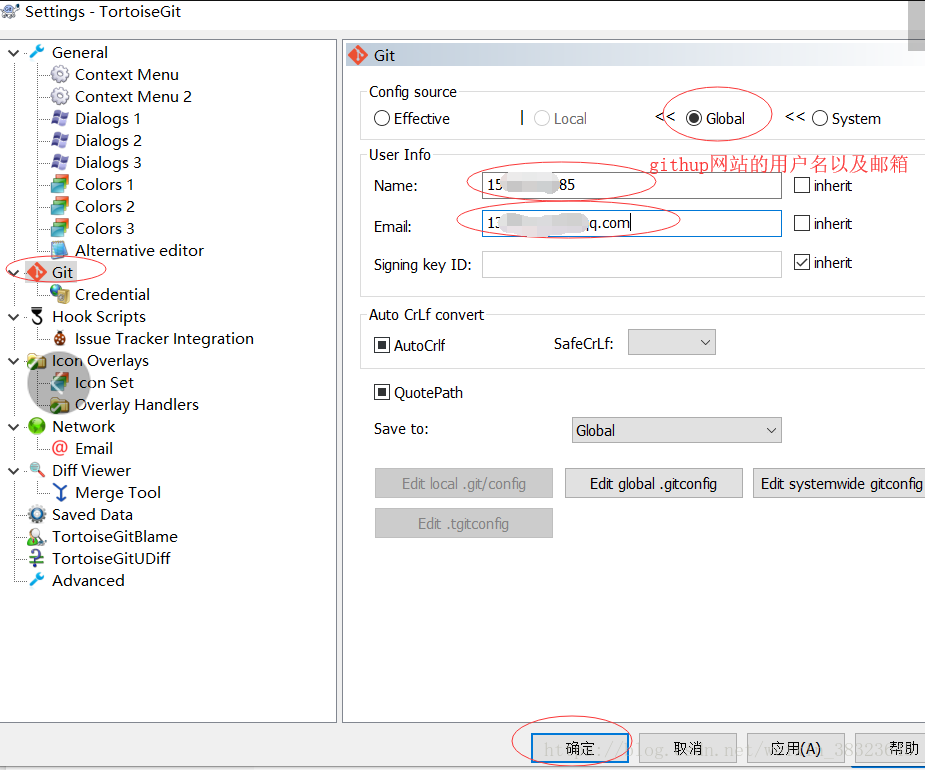This screenshot has height=770, width=925.
Task: Click the General wrench icon
Action: [x=37, y=52]
